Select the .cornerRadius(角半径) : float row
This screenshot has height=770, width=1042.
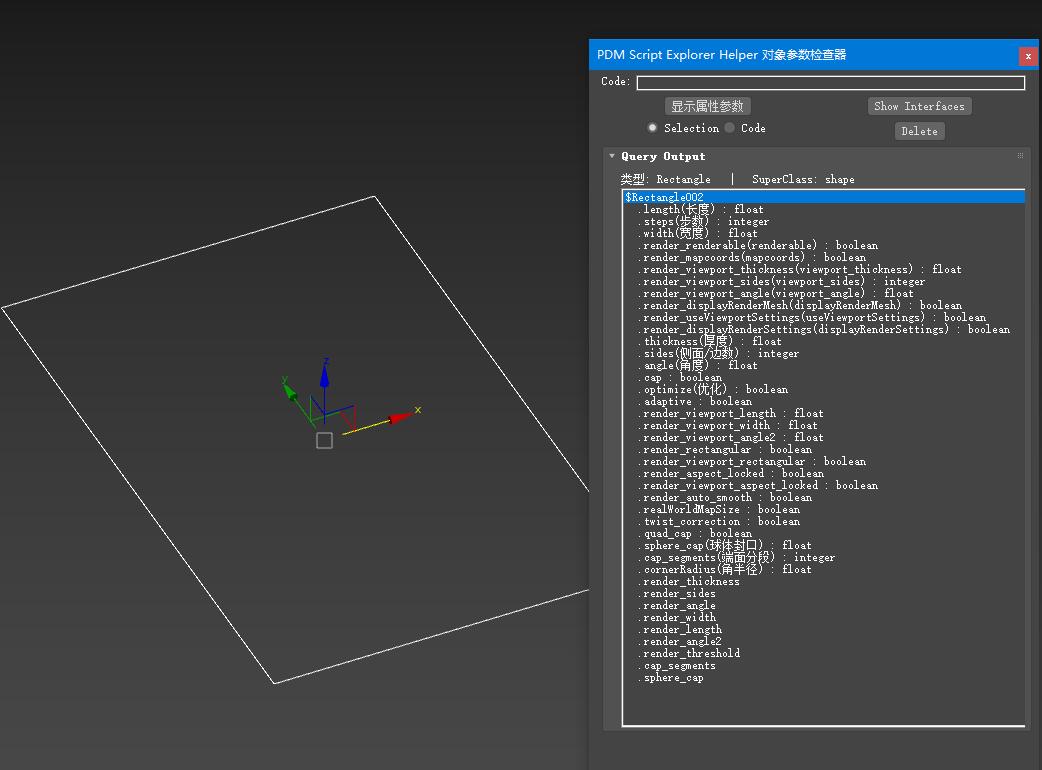point(823,569)
